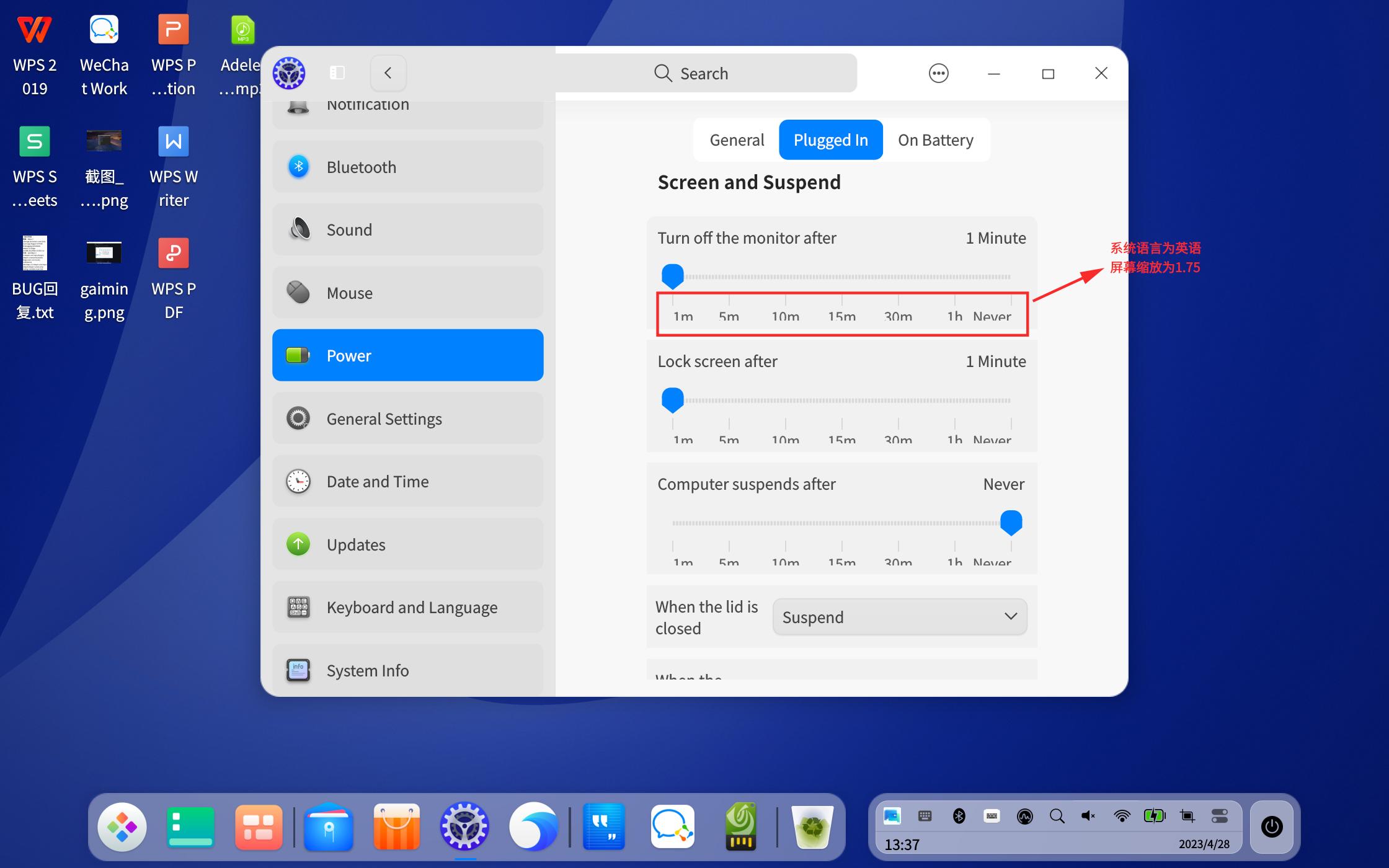Launch the App Store from the dock
Viewport: 1389px width, 868px height.
(x=396, y=826)
